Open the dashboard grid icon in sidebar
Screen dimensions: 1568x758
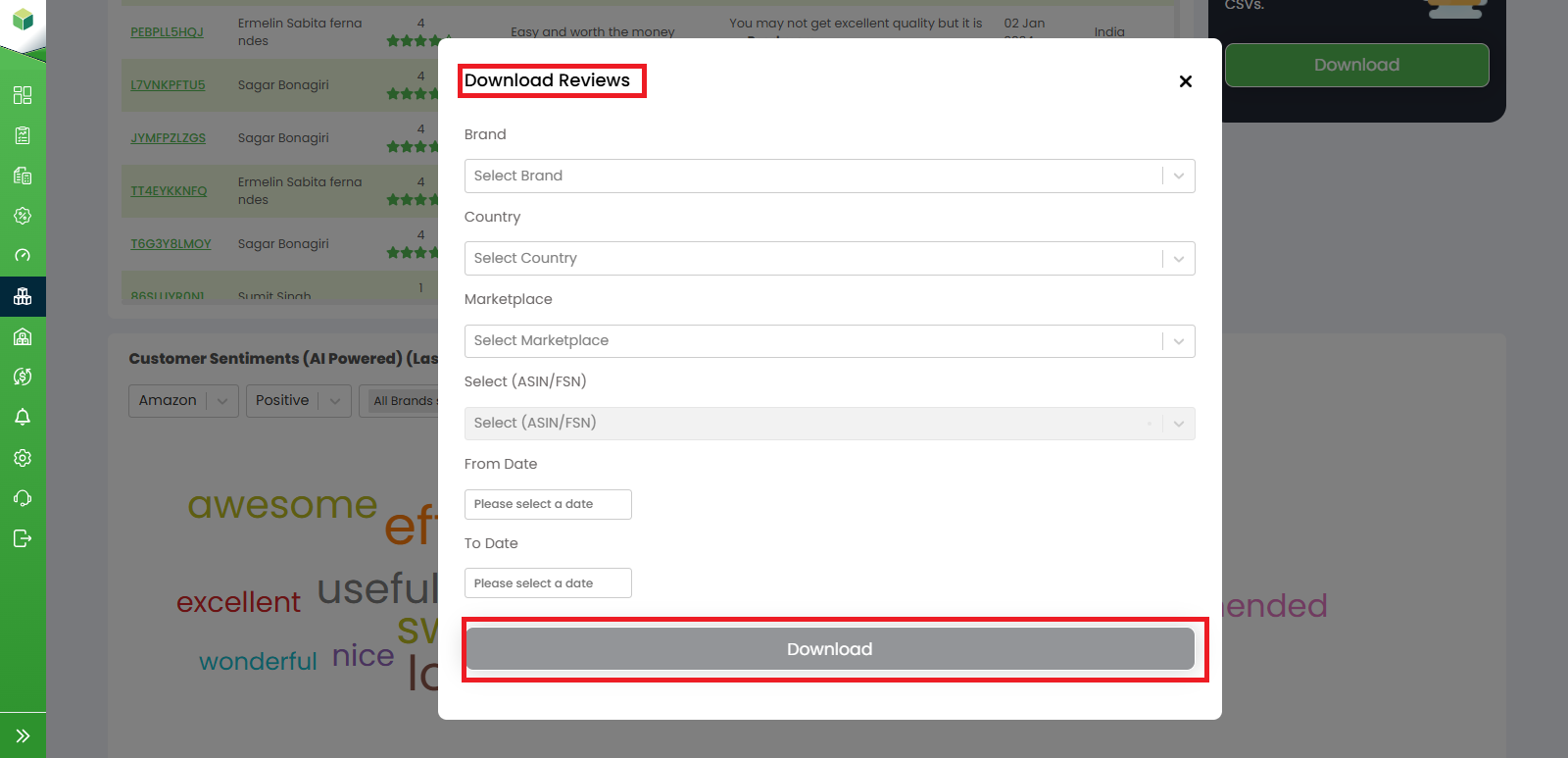coord(23,95)
